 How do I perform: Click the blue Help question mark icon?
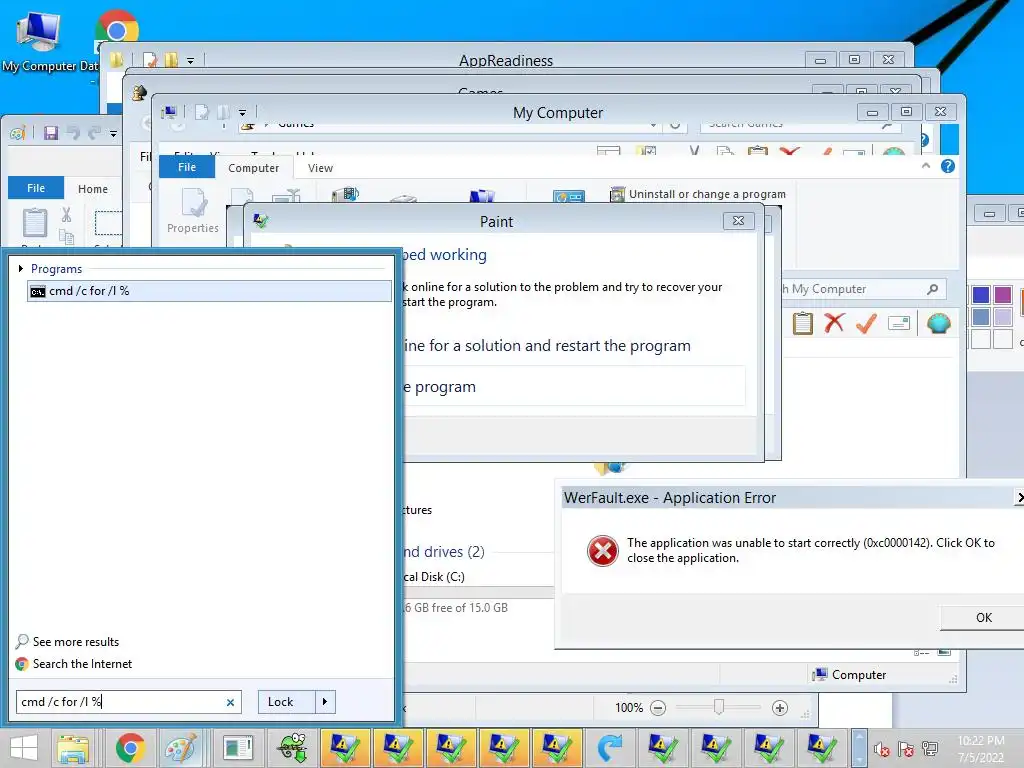pos(948,167)
